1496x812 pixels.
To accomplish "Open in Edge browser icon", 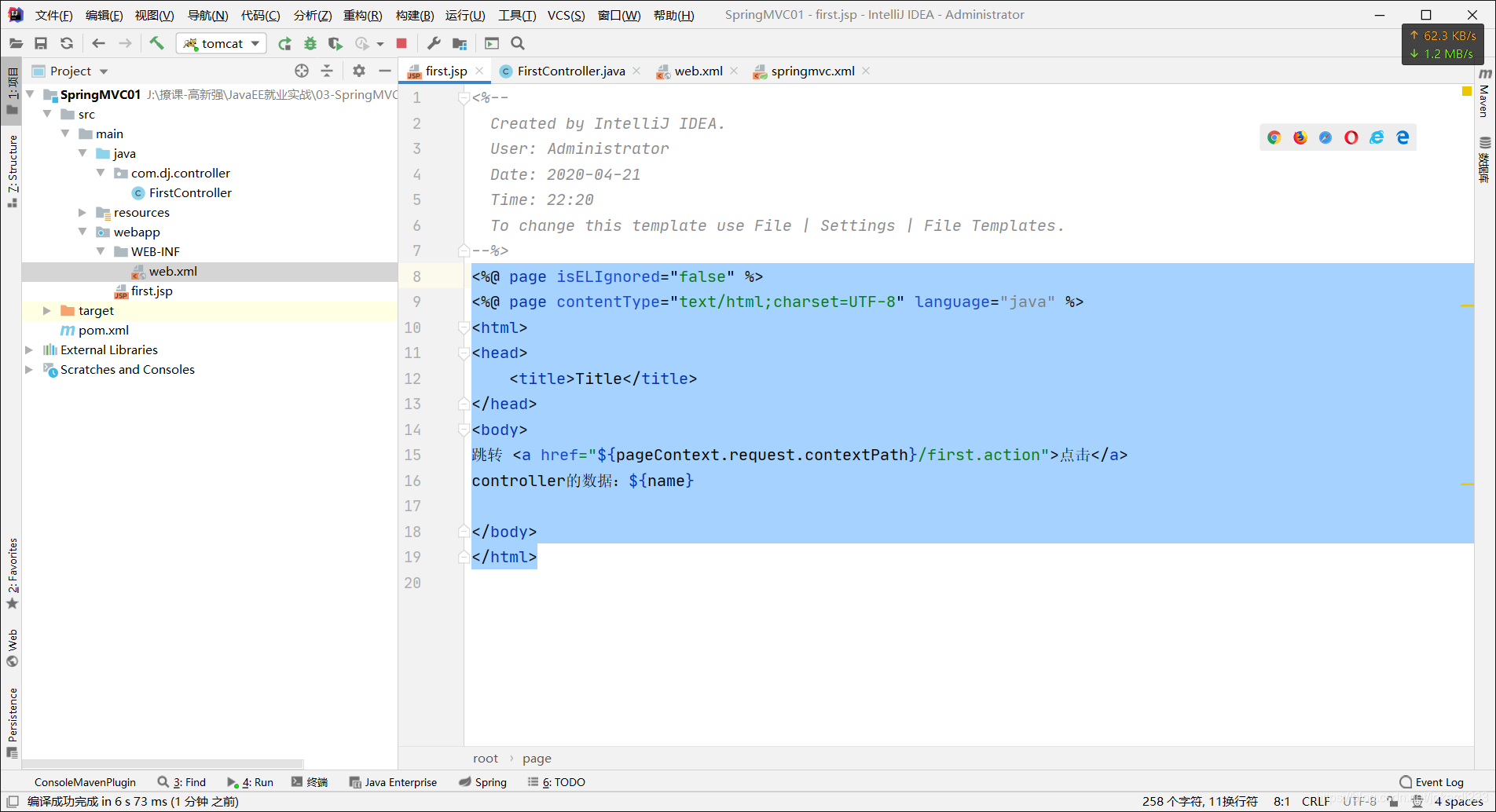I will (x=1402, y=137).
